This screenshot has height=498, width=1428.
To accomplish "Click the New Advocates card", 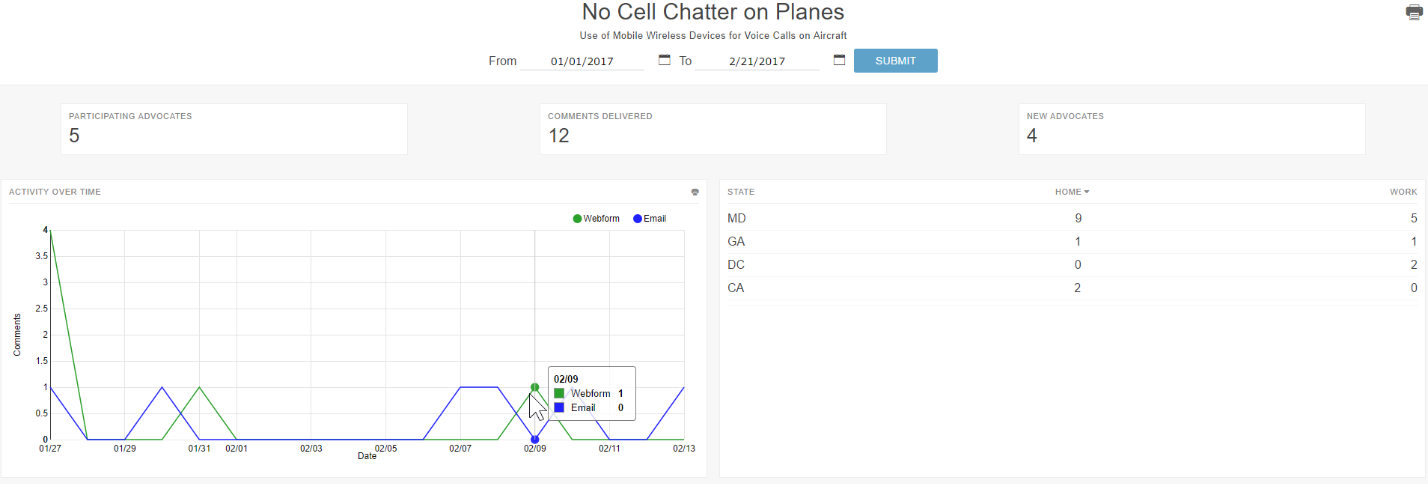I will pos(1192,129).
